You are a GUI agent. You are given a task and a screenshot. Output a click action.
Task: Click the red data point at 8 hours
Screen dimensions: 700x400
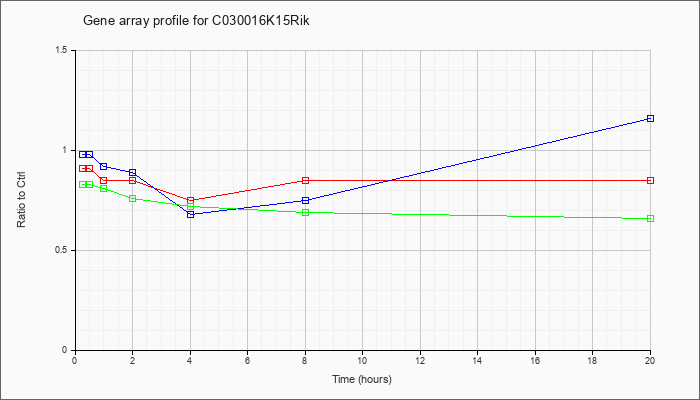point(305,180)
